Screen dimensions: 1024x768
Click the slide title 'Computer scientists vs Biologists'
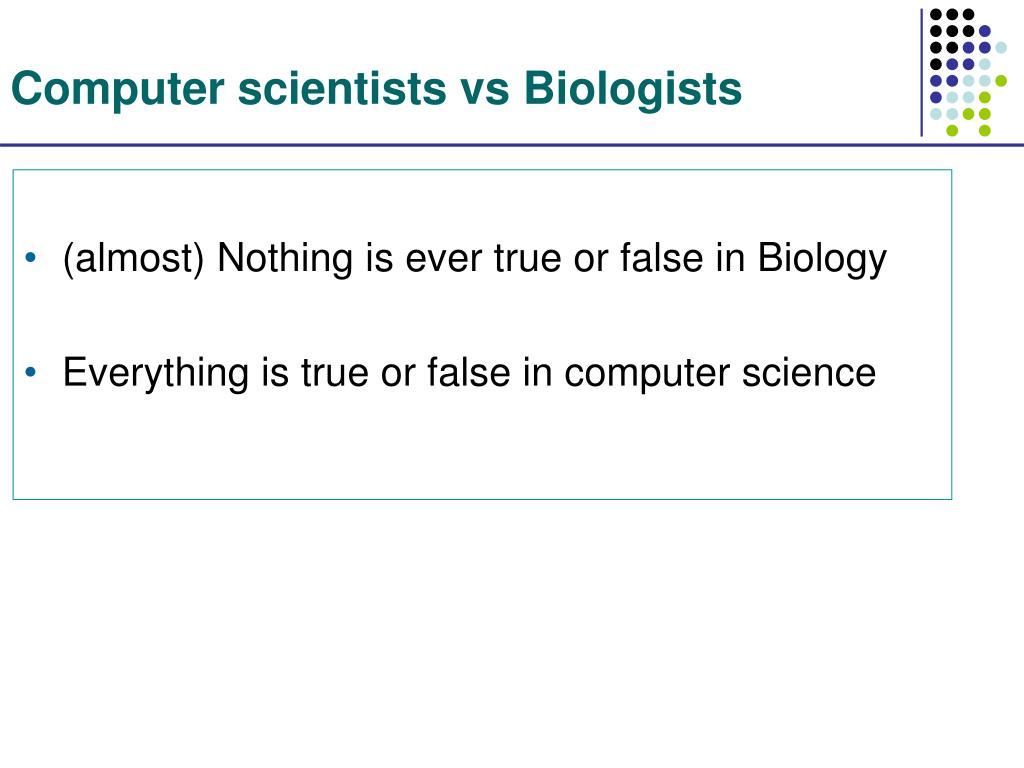(x=377, y=88)
